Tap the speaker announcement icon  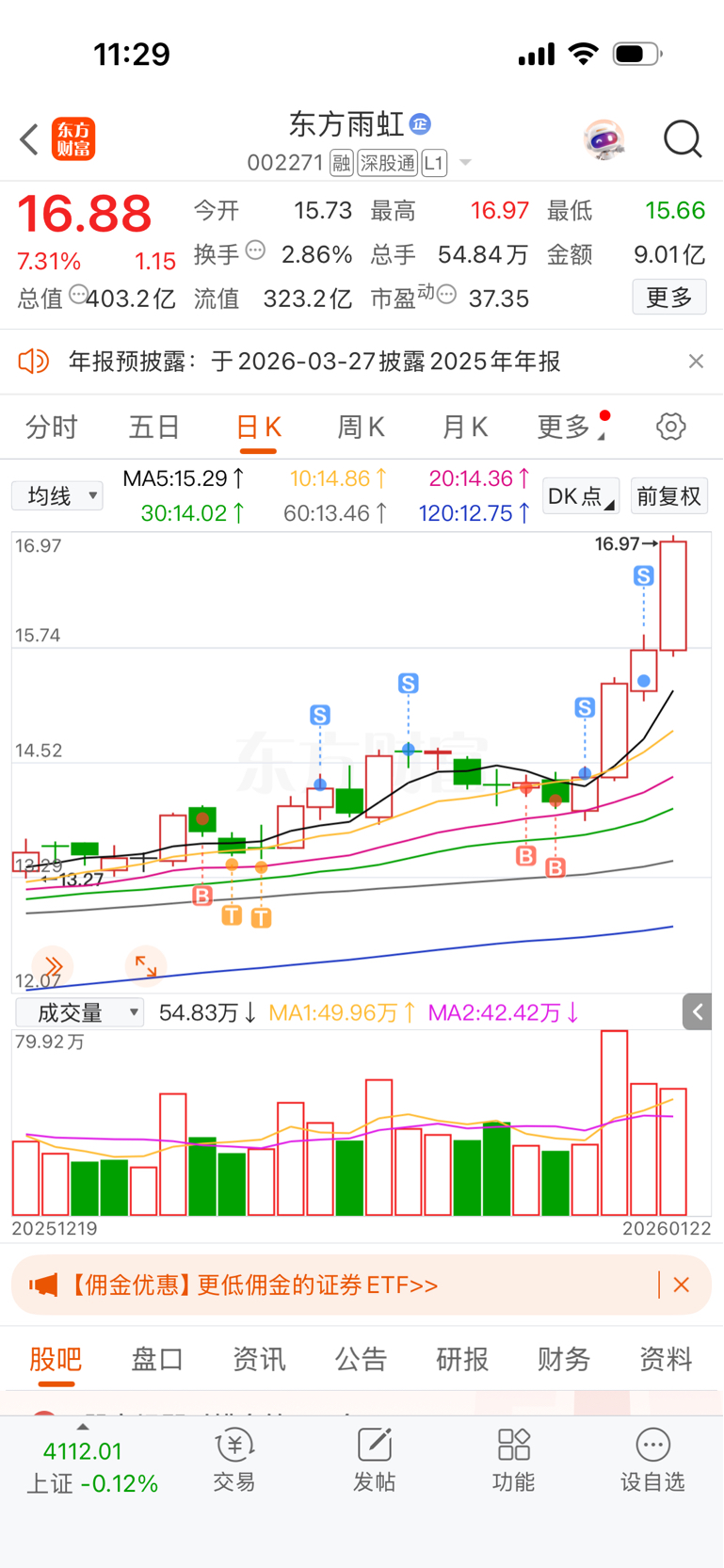pos(33,361)
